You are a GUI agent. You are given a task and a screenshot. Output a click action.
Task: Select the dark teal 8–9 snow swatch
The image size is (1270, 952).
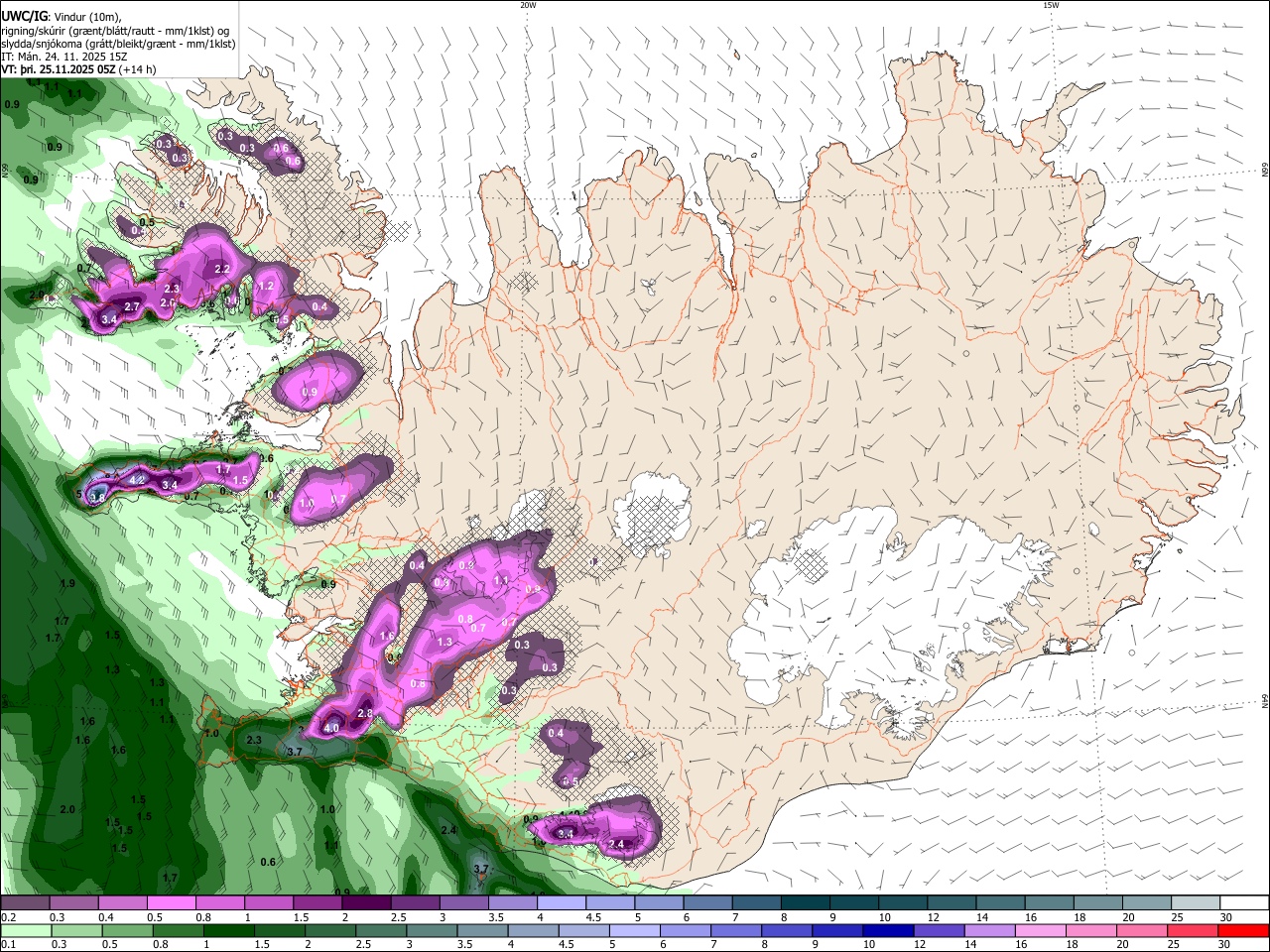click(805, 902)
